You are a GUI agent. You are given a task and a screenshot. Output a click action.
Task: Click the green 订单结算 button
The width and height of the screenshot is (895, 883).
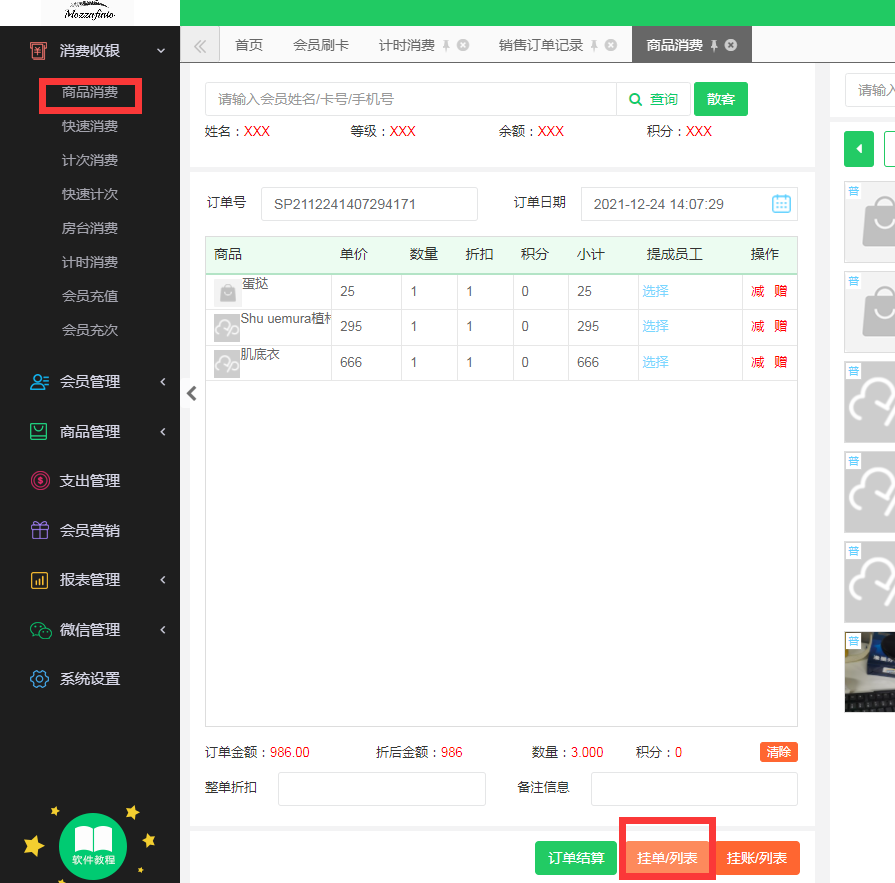[575, 858]
